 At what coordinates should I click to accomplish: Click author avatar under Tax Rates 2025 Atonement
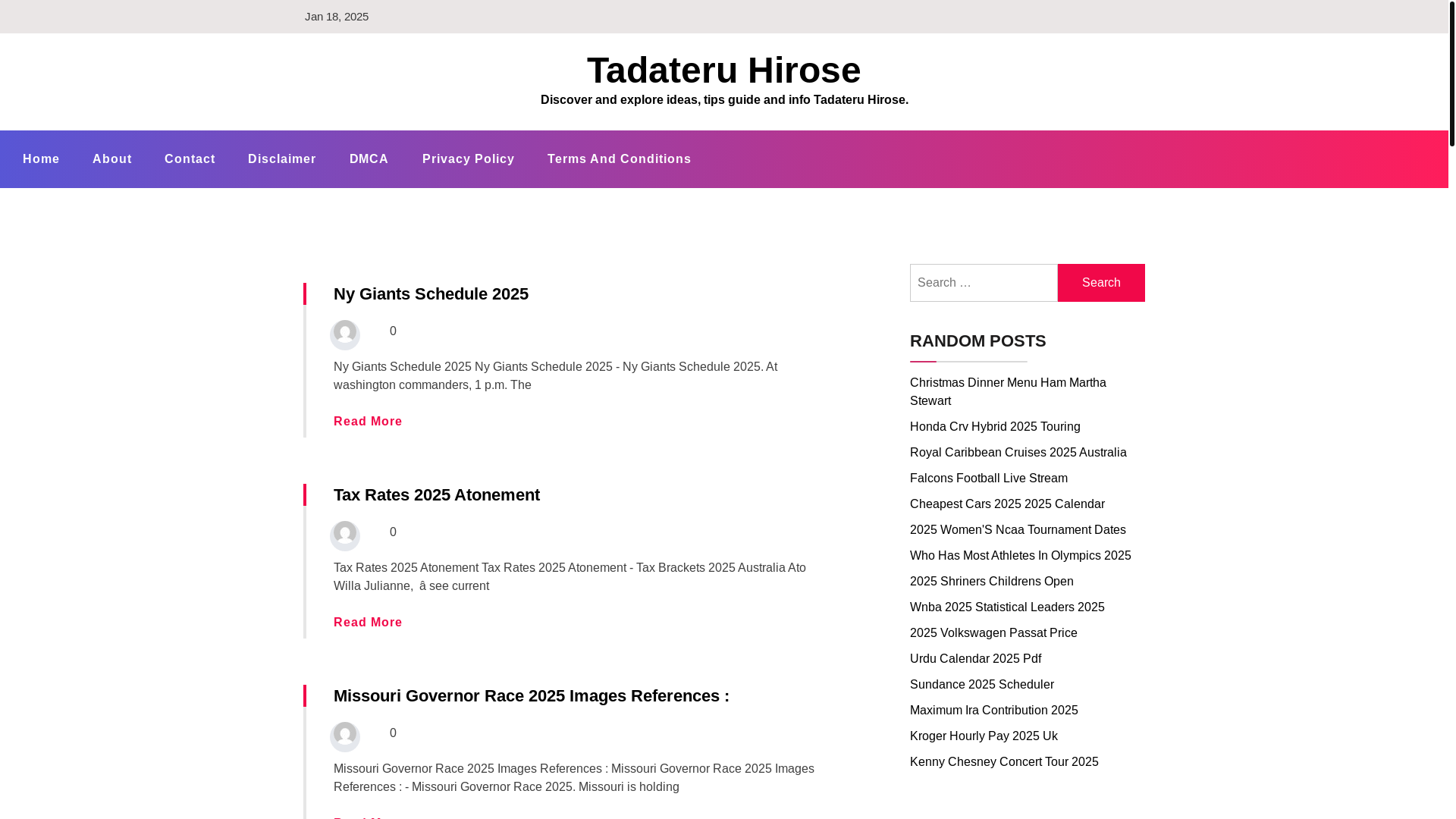(345, 535)
